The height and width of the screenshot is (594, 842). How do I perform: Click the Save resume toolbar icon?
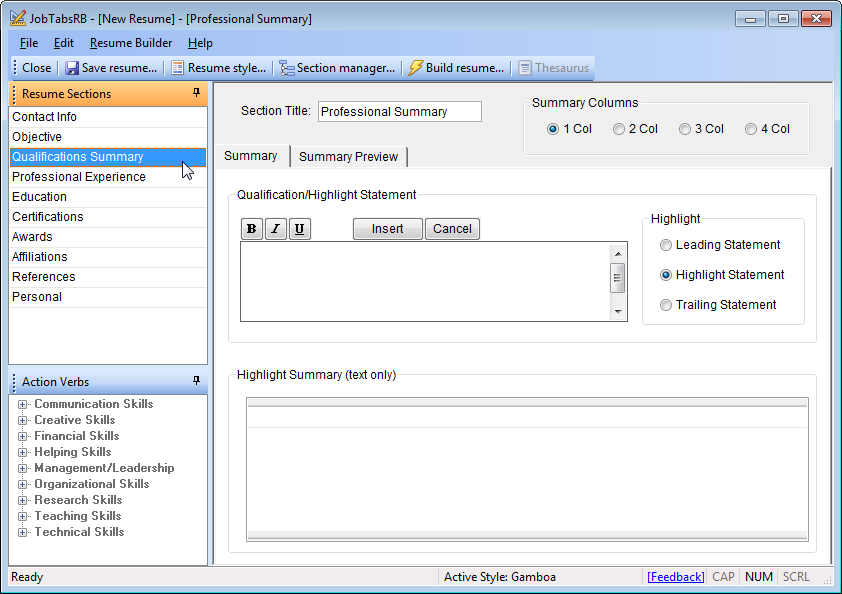coord(72,68)
